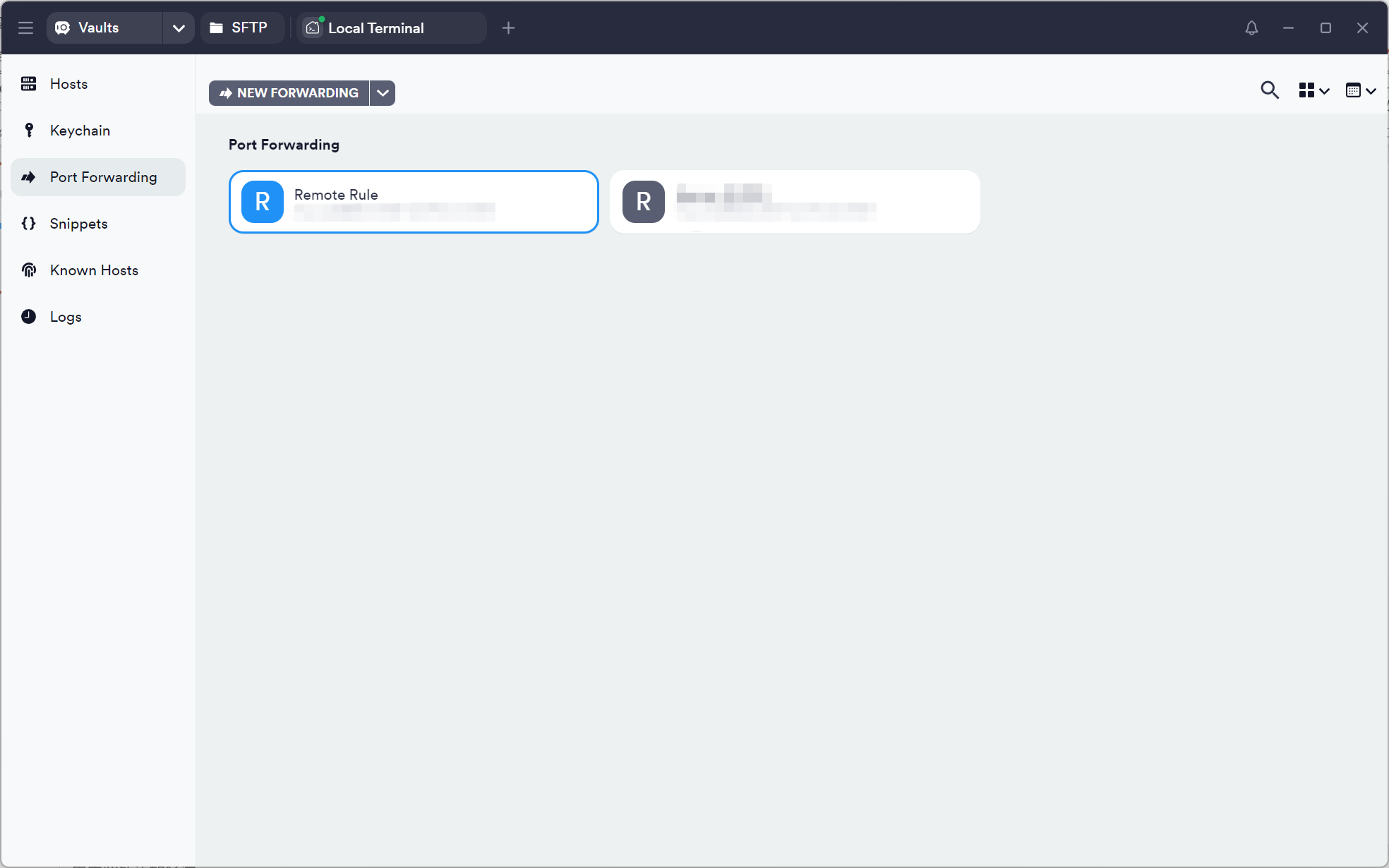Select the second gray R forwarding rule card
The height and width of the screenshot is (868, 1389).
794,202
